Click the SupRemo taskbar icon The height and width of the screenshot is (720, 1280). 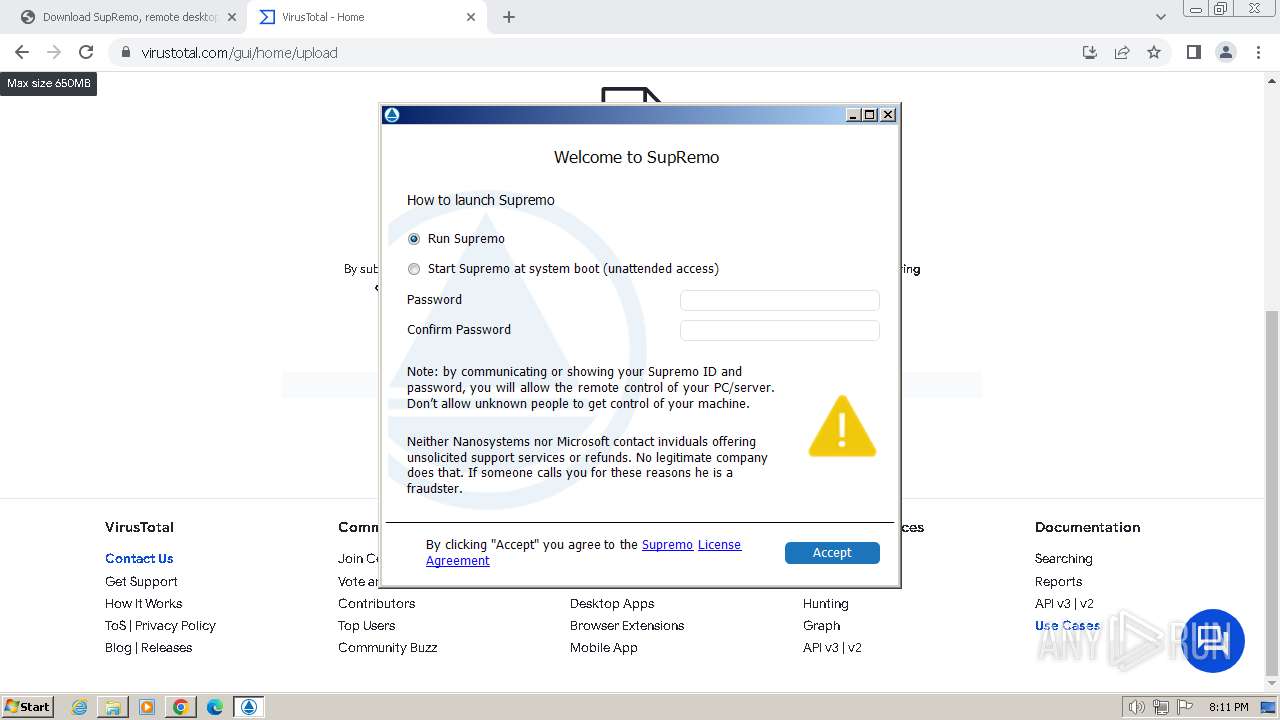249,707
